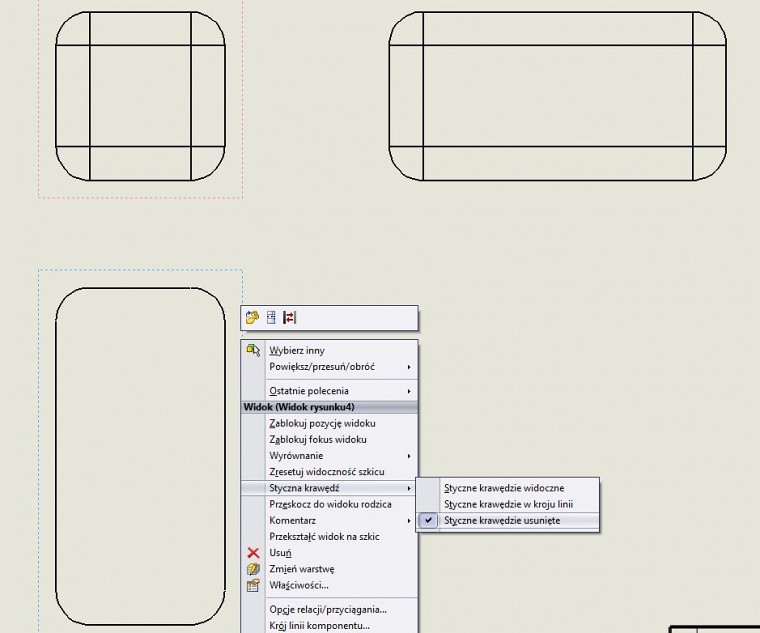Open the Styczna krawędź submenu
This screenshot has width=760, height=633.
pos(329,488)
